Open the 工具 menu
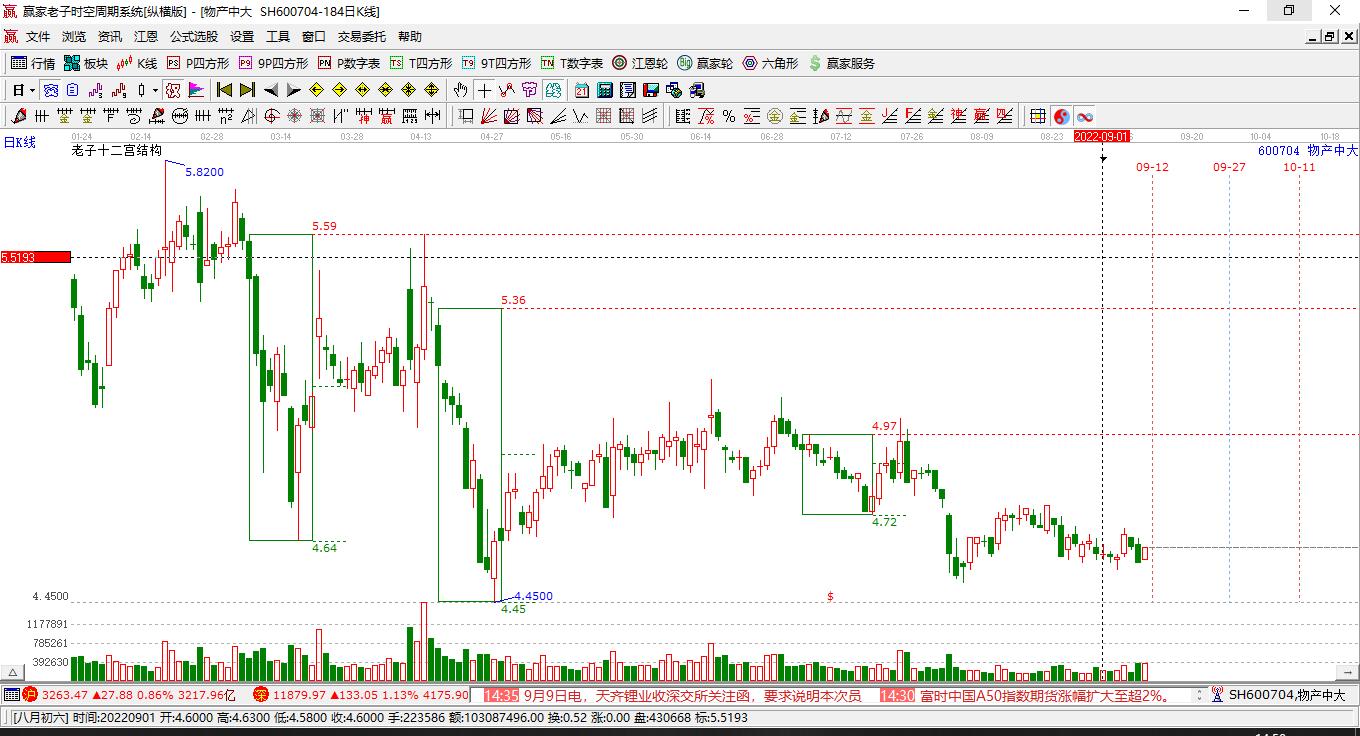The image size is (1360, 736). coord(278,37)
